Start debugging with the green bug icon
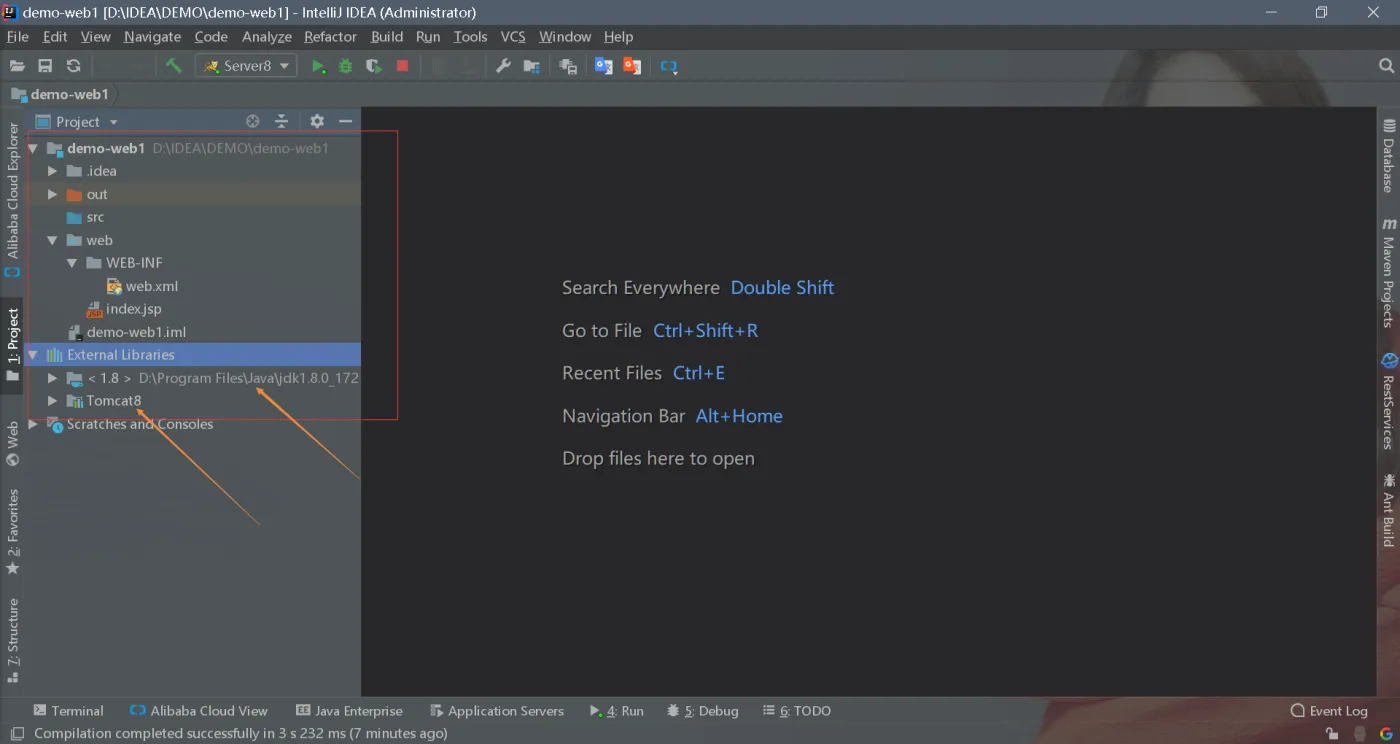The image size is (1400, 744). (x=346, y=66)
